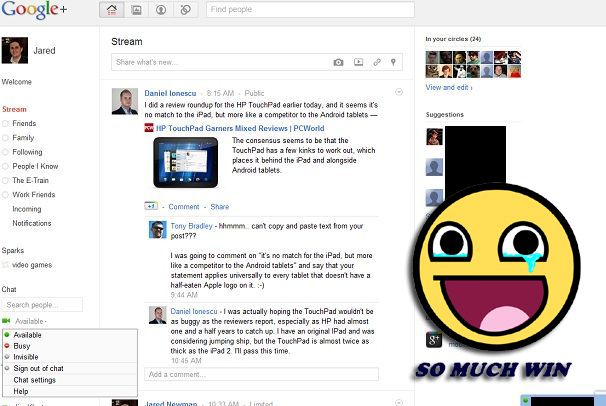The width and height of the screenshot is (606, 406).
Task: Open Jared Newman's name on the post
Action: tap(170, 403)
